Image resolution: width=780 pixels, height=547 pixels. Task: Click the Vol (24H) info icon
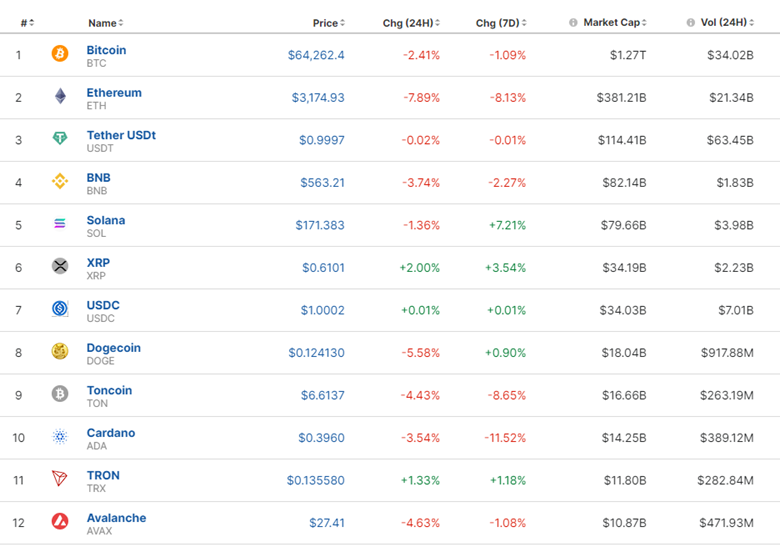pos(690,22)
